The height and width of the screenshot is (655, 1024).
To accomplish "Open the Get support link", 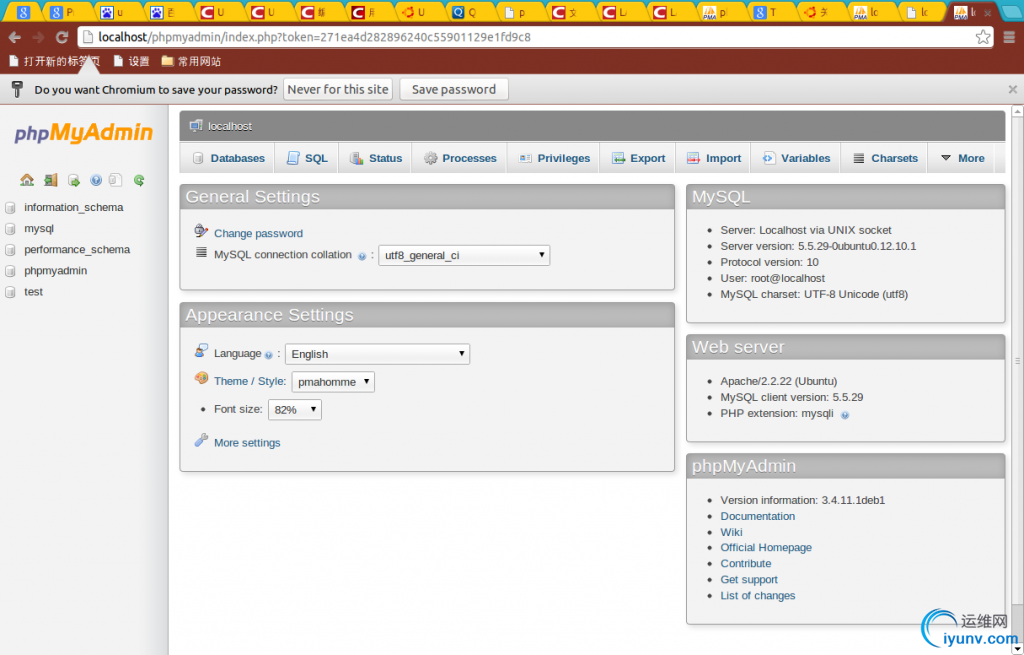I will (749, 580).
